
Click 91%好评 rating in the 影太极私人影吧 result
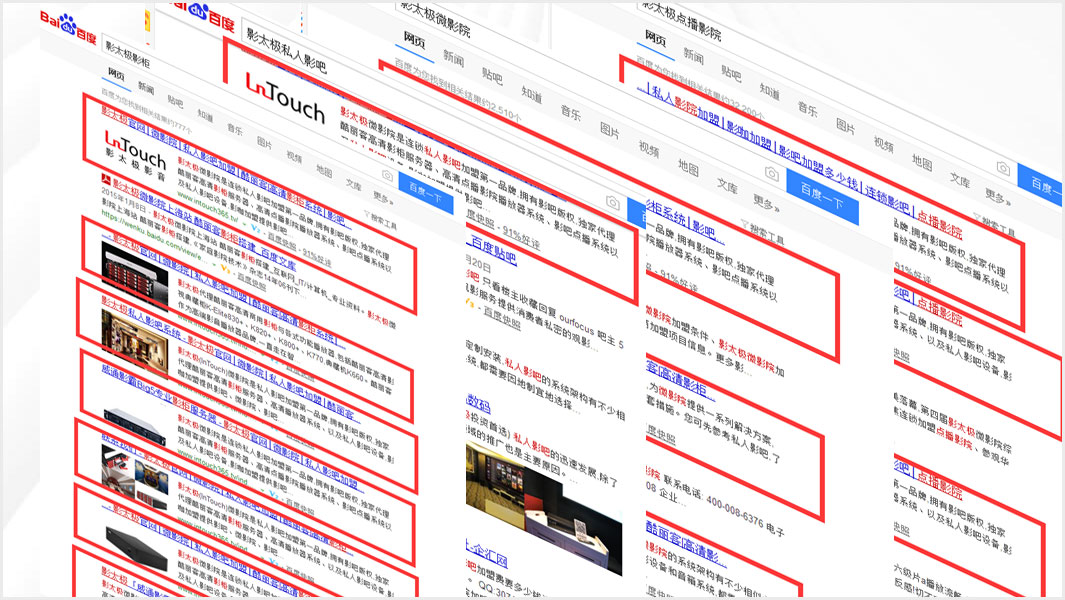click(521, 237)
